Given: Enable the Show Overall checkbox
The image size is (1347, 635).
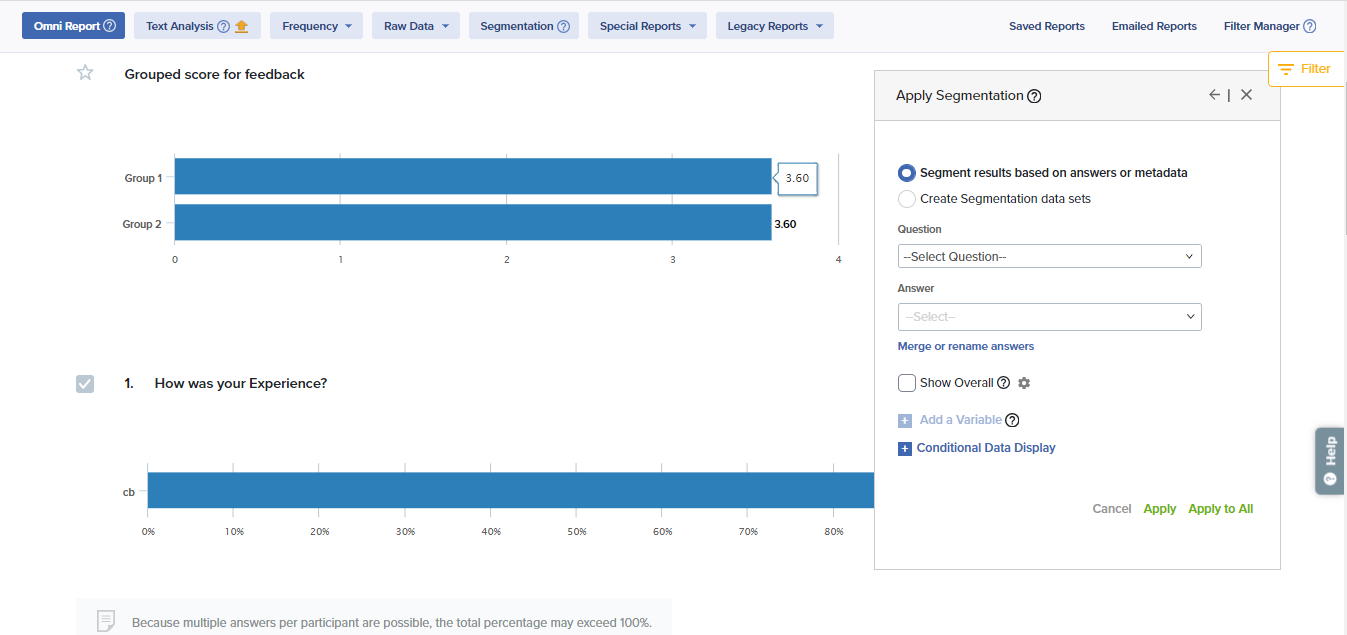Looking at the screenshot, I should (907, 383).
